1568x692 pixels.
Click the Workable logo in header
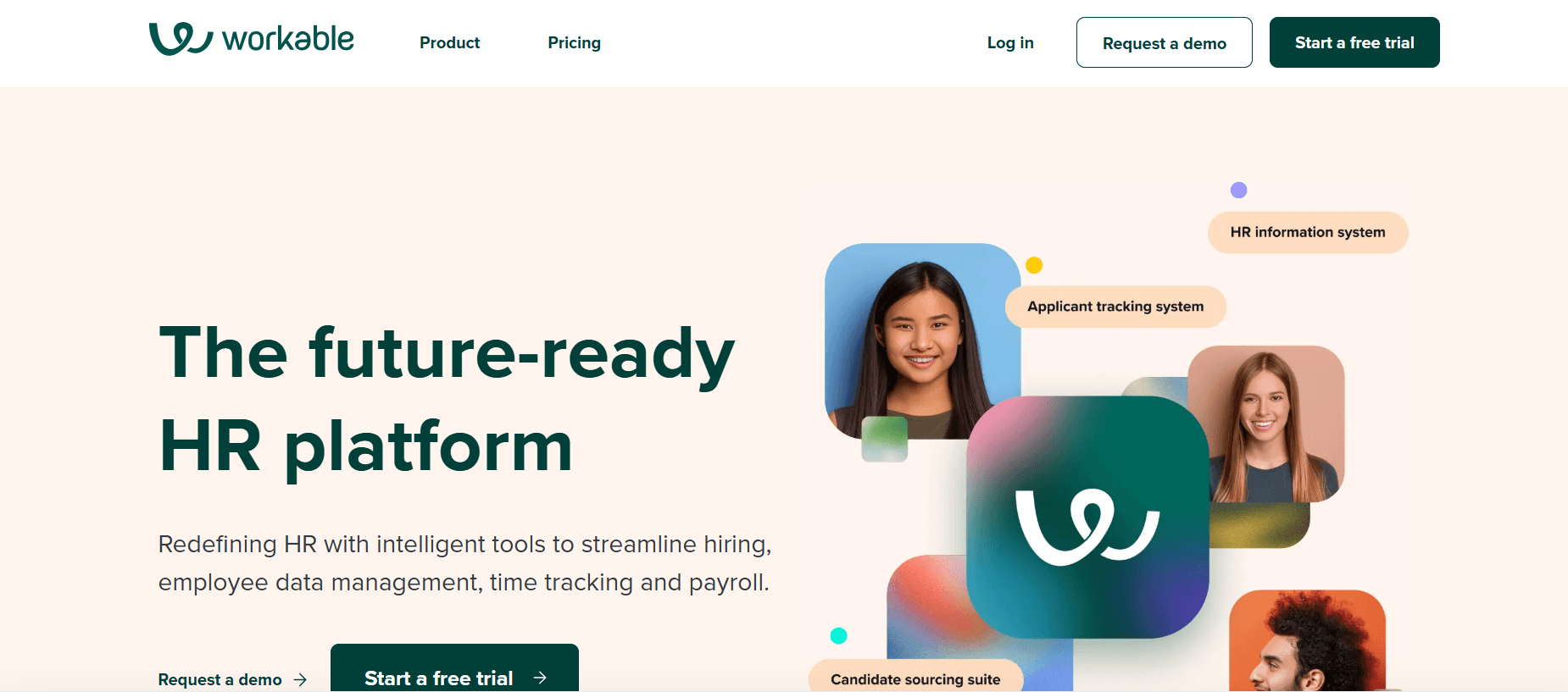(x=251, y=39)
